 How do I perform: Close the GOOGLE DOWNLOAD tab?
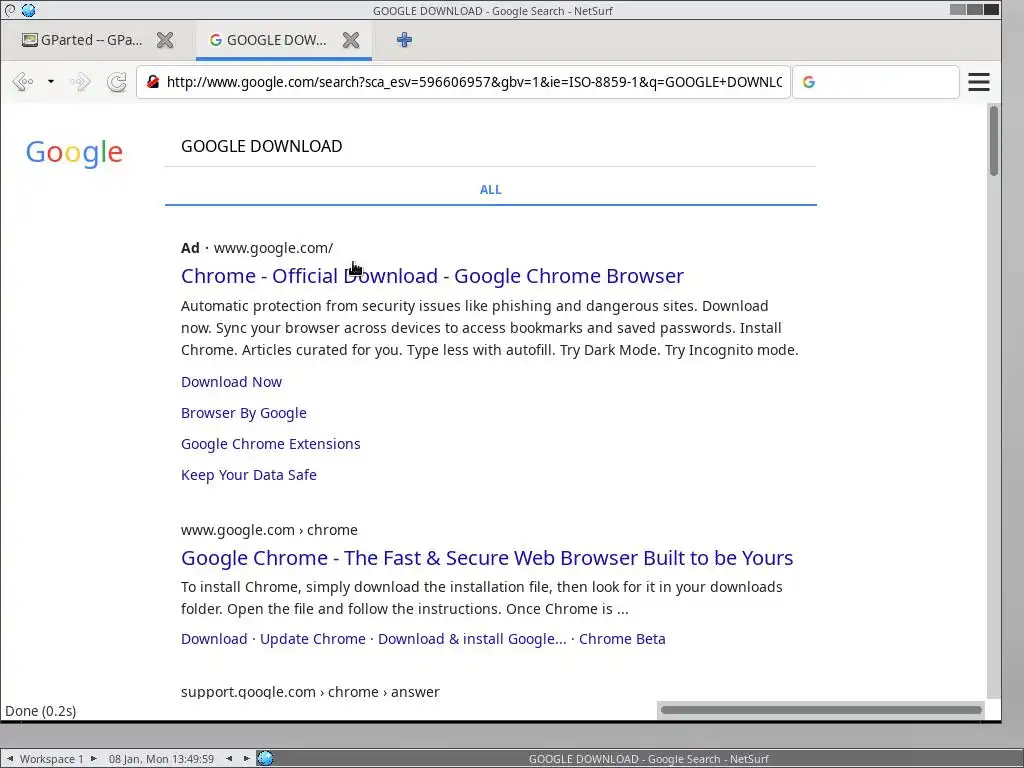pos(351,40)
